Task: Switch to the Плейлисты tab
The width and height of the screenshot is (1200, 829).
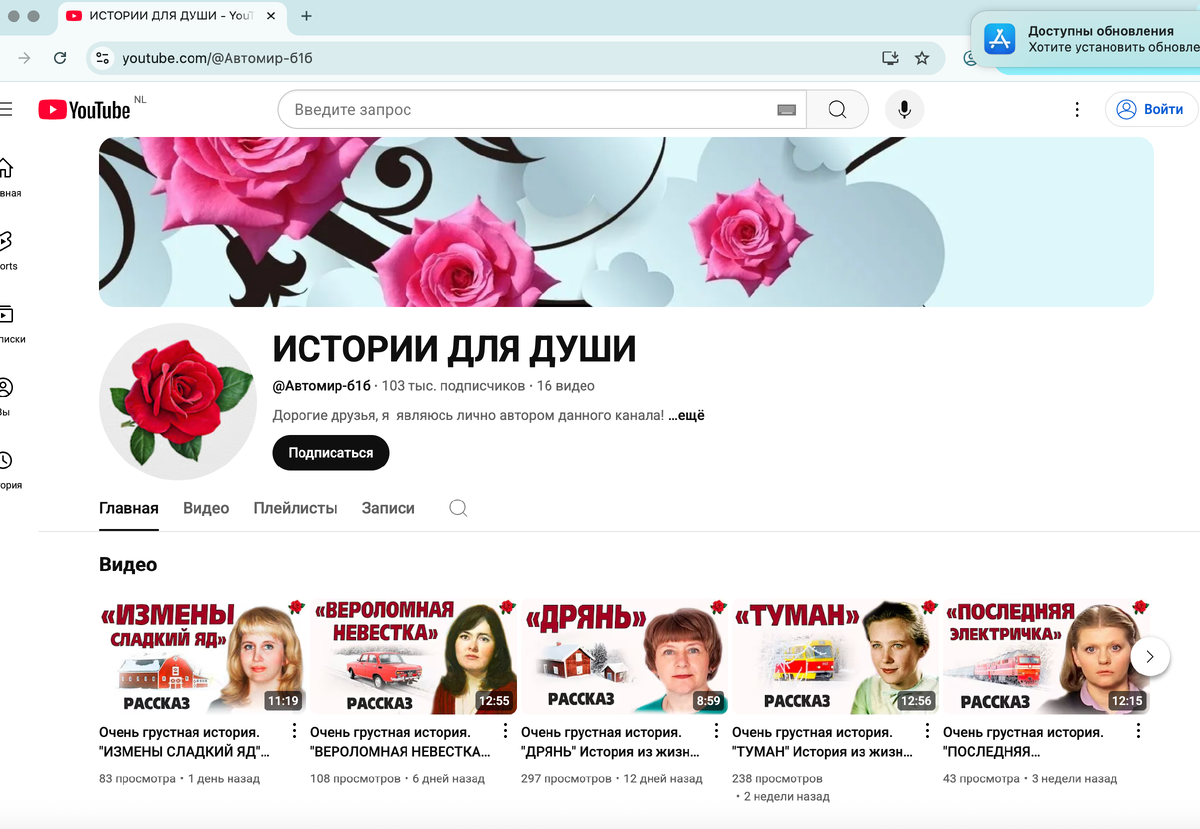Action: [x=296, y=508]
